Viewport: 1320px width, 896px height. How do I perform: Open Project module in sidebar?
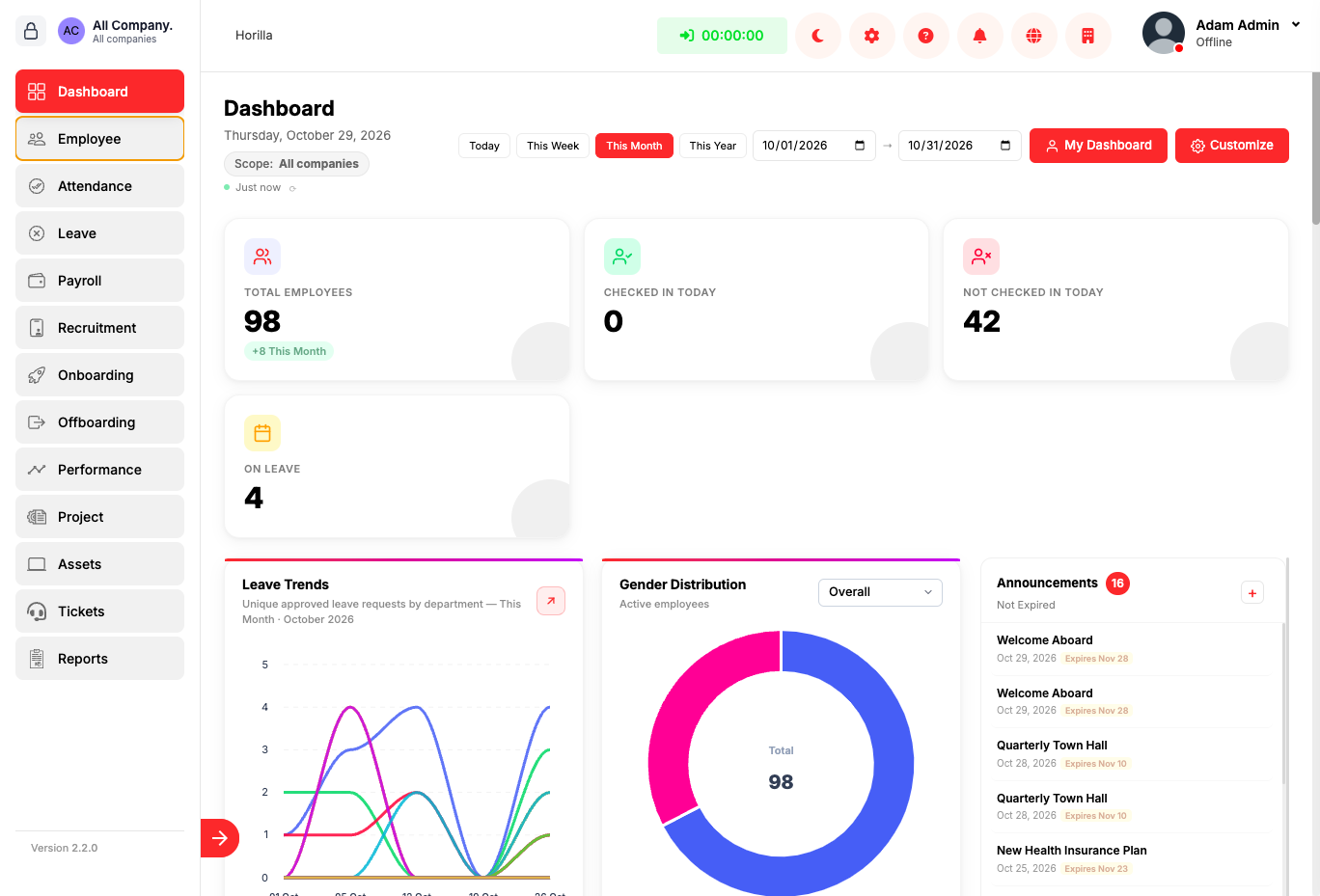99,517
